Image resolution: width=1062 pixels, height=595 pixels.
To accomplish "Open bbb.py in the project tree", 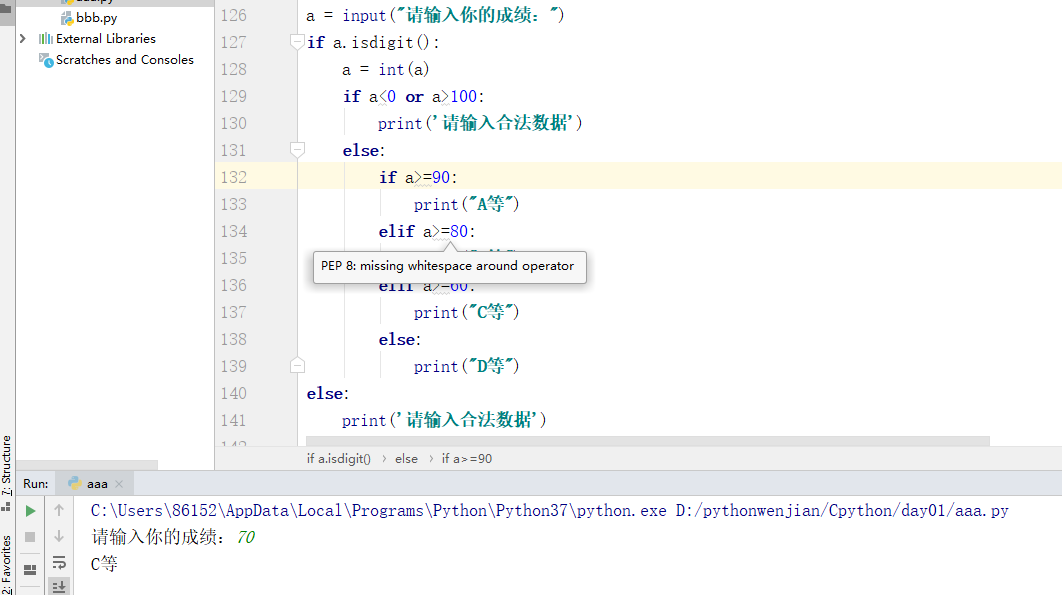I will tap(96, 18).
